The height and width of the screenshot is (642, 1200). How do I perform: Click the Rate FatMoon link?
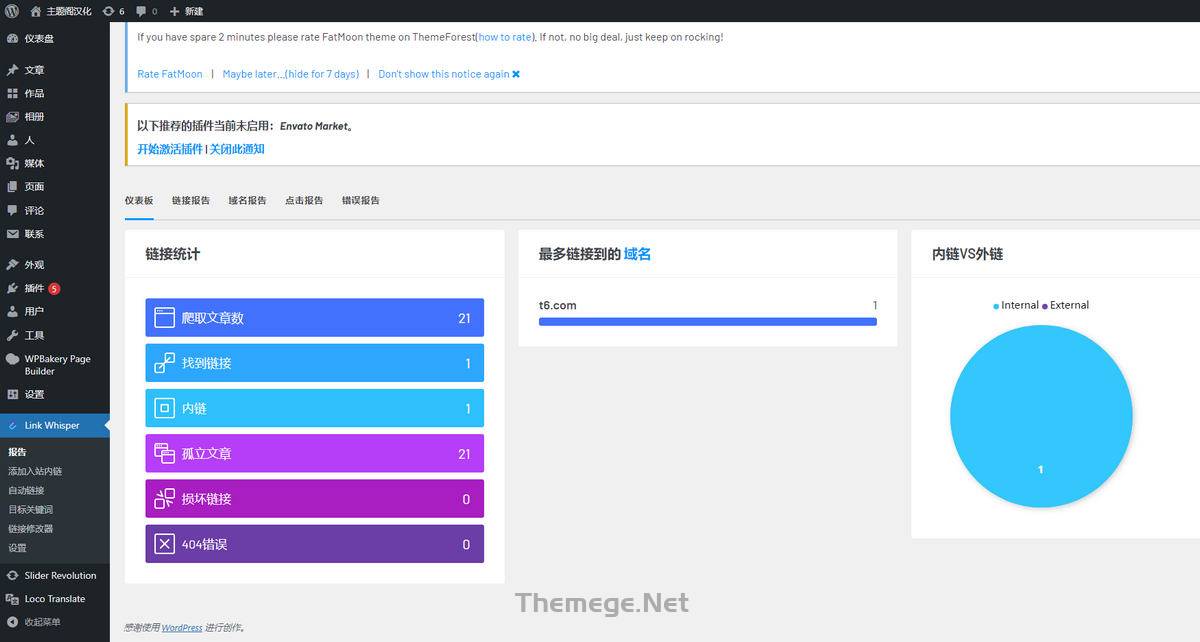[x=170, y=74]
